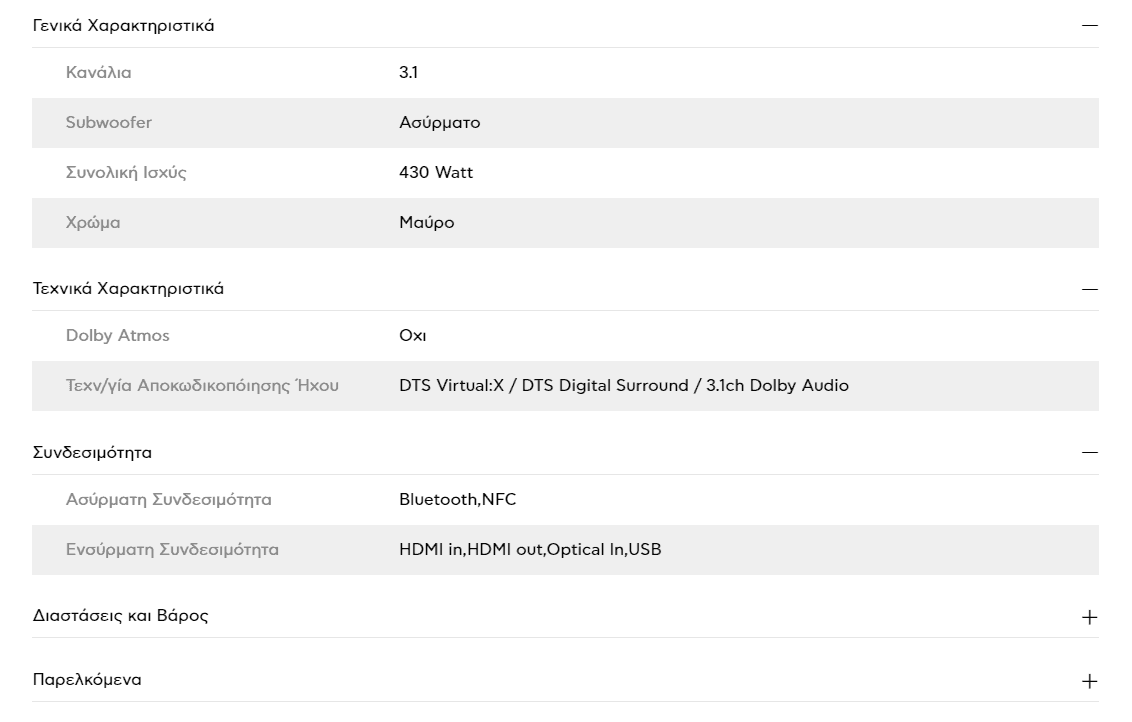Click the DTS Virtual:X decoding value

tap(624, 386)
